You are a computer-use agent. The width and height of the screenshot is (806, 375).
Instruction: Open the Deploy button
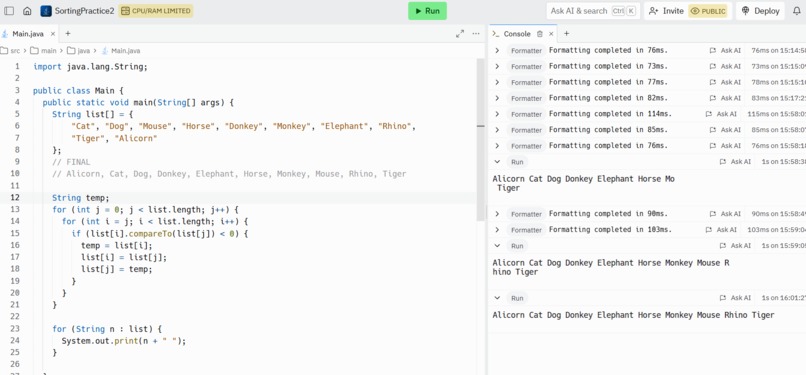(760, 11)
